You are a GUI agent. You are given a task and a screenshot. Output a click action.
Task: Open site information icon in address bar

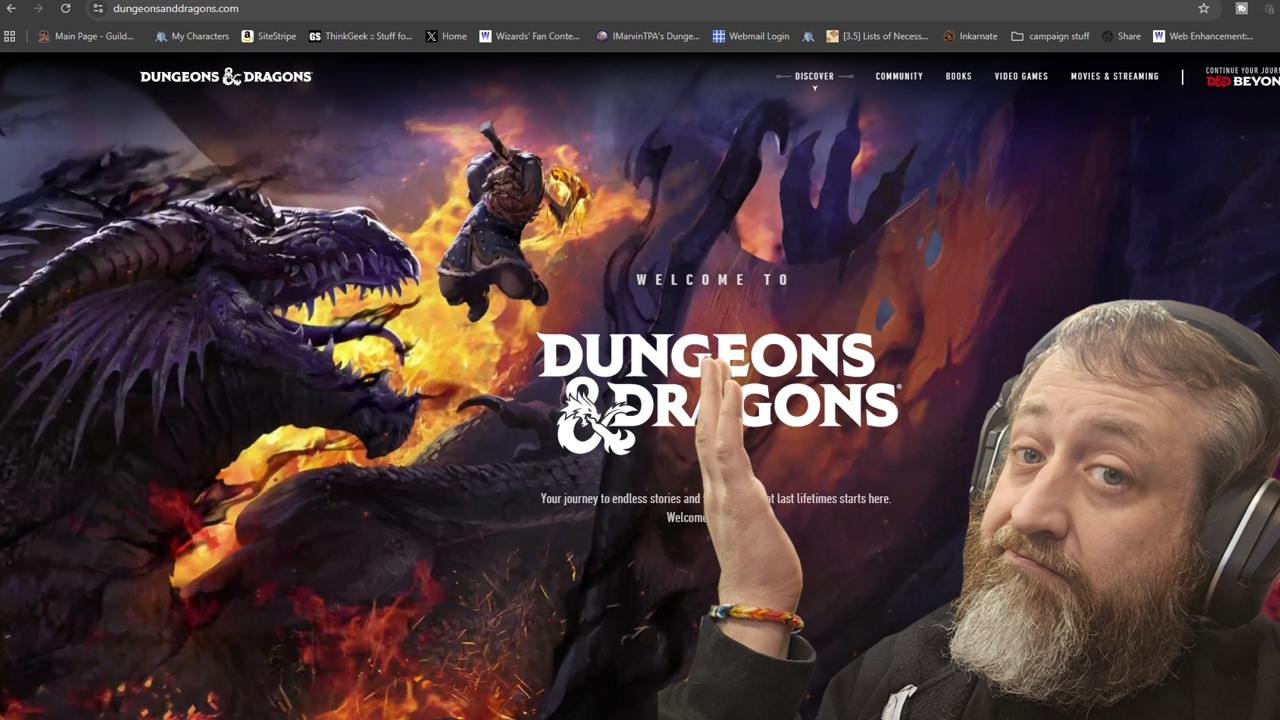98,8
